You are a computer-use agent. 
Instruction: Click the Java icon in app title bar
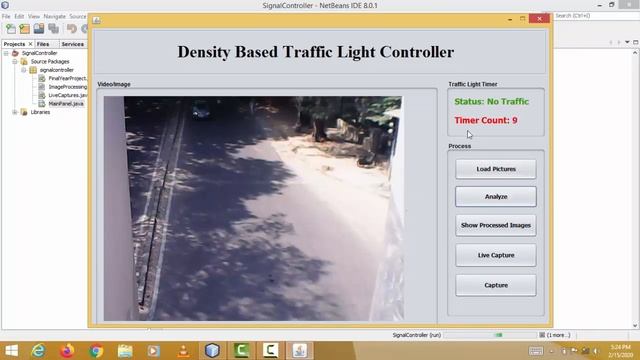coord(96,20)
